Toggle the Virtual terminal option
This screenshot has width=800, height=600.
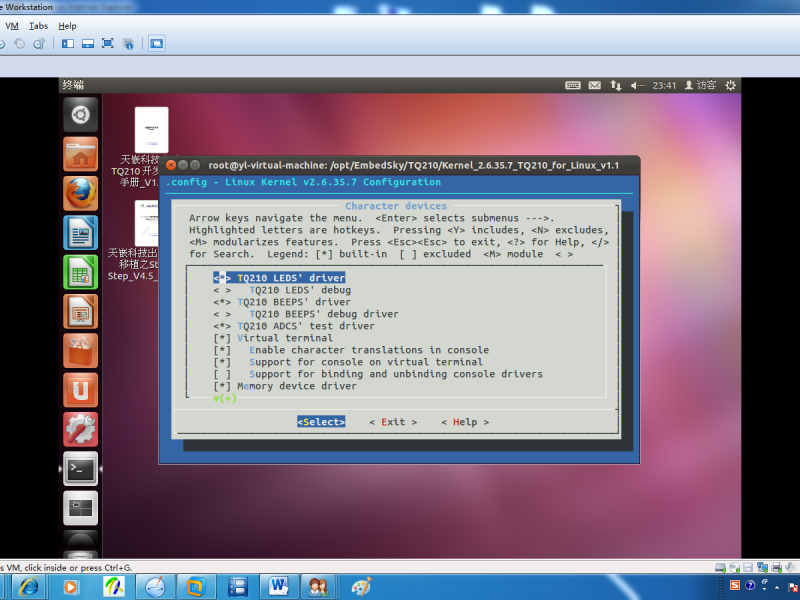click(x=274, y=338)
